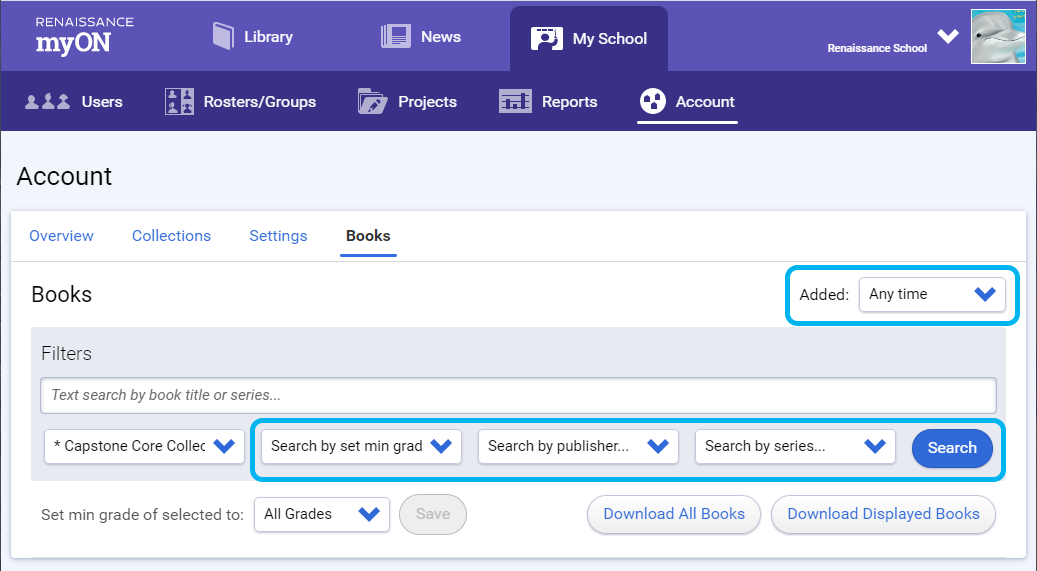Image resolution: width=1037 pixels, height=571 pixels.
Task: Open the Added Any time dropdown
Action: pyautogui.click(x=932, y=294)
